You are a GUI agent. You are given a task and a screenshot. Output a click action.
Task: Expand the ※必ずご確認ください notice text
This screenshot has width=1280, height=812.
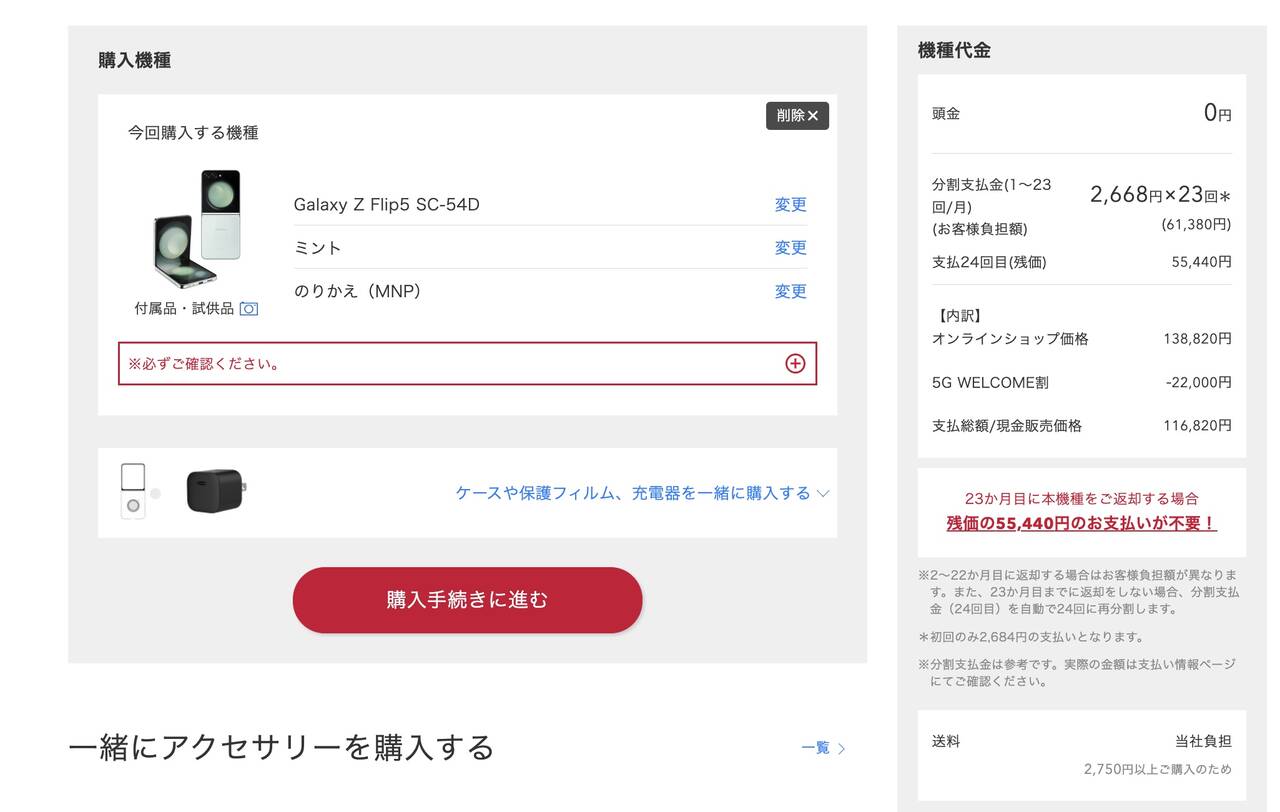click(x=205, y=364)
